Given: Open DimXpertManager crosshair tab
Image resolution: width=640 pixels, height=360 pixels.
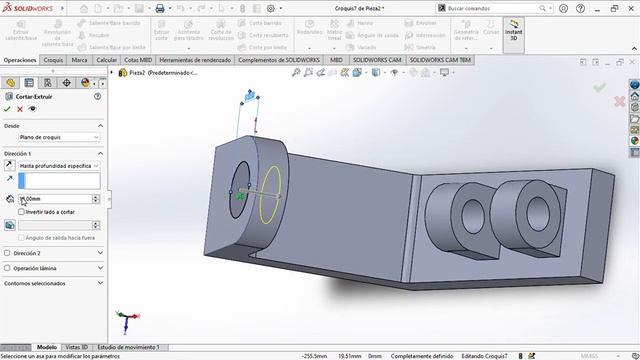Looking at the screenshot, I should 67,83.
